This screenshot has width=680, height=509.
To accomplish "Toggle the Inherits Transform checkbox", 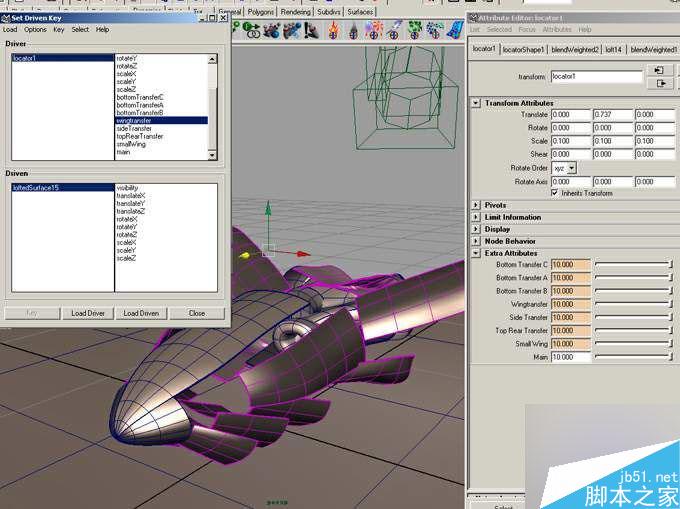I will click(x=554, y=193).
